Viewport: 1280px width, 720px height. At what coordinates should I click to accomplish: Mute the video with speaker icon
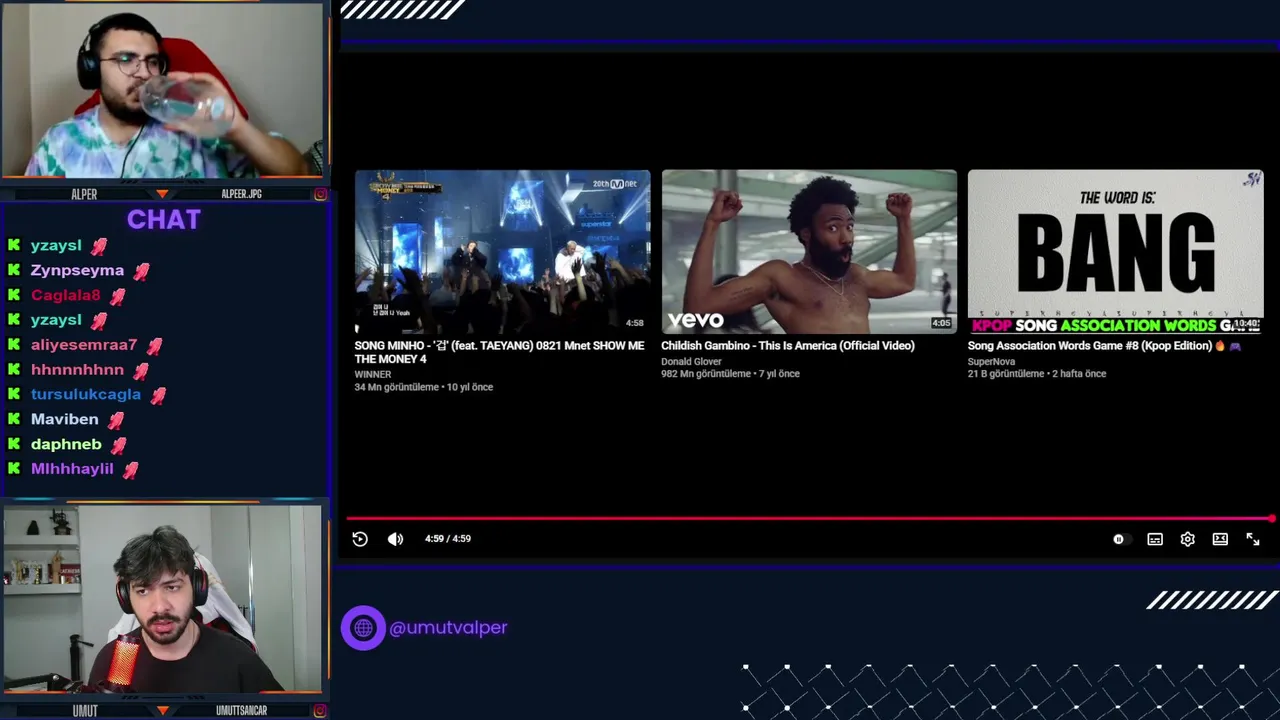396,539
